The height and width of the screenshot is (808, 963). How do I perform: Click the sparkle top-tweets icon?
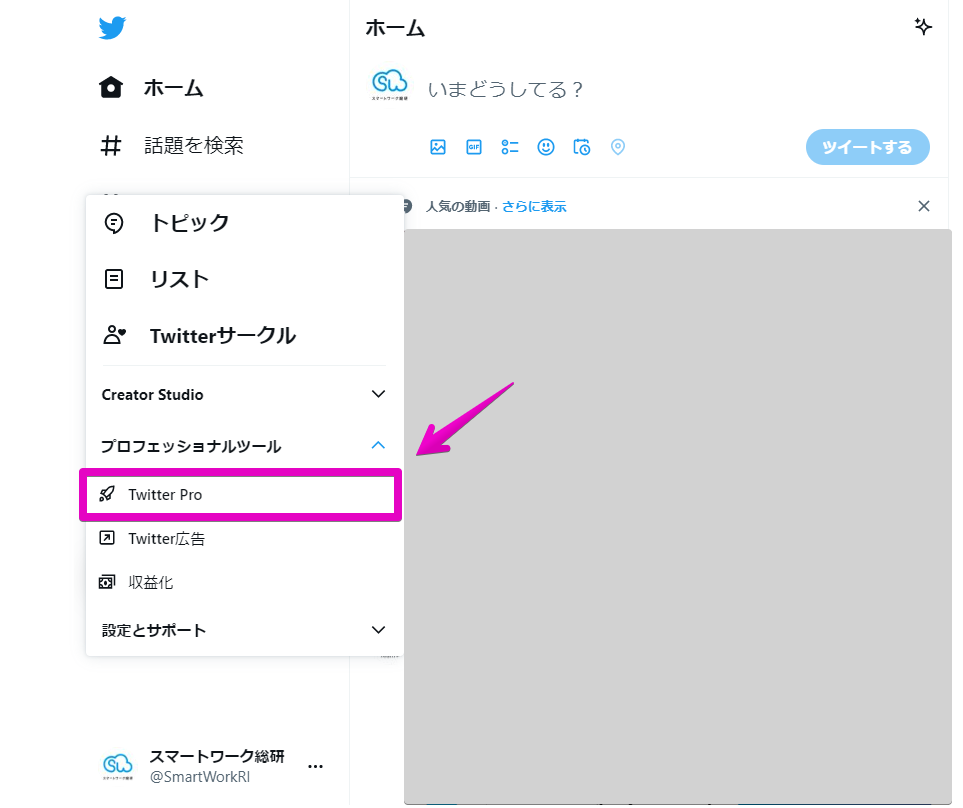922,27
